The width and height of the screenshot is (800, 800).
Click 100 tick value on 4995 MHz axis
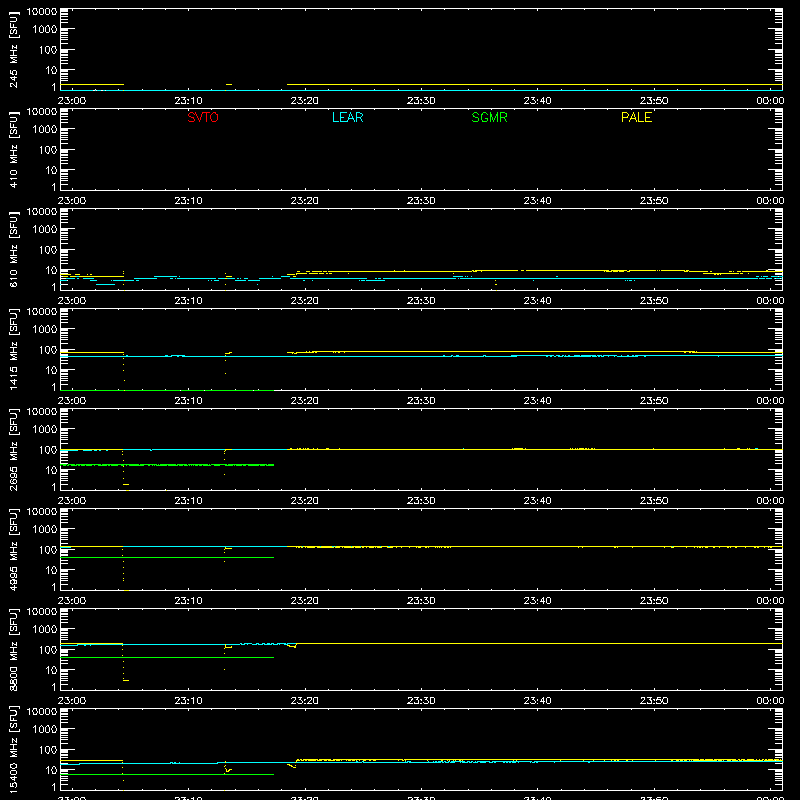point(48,550)
